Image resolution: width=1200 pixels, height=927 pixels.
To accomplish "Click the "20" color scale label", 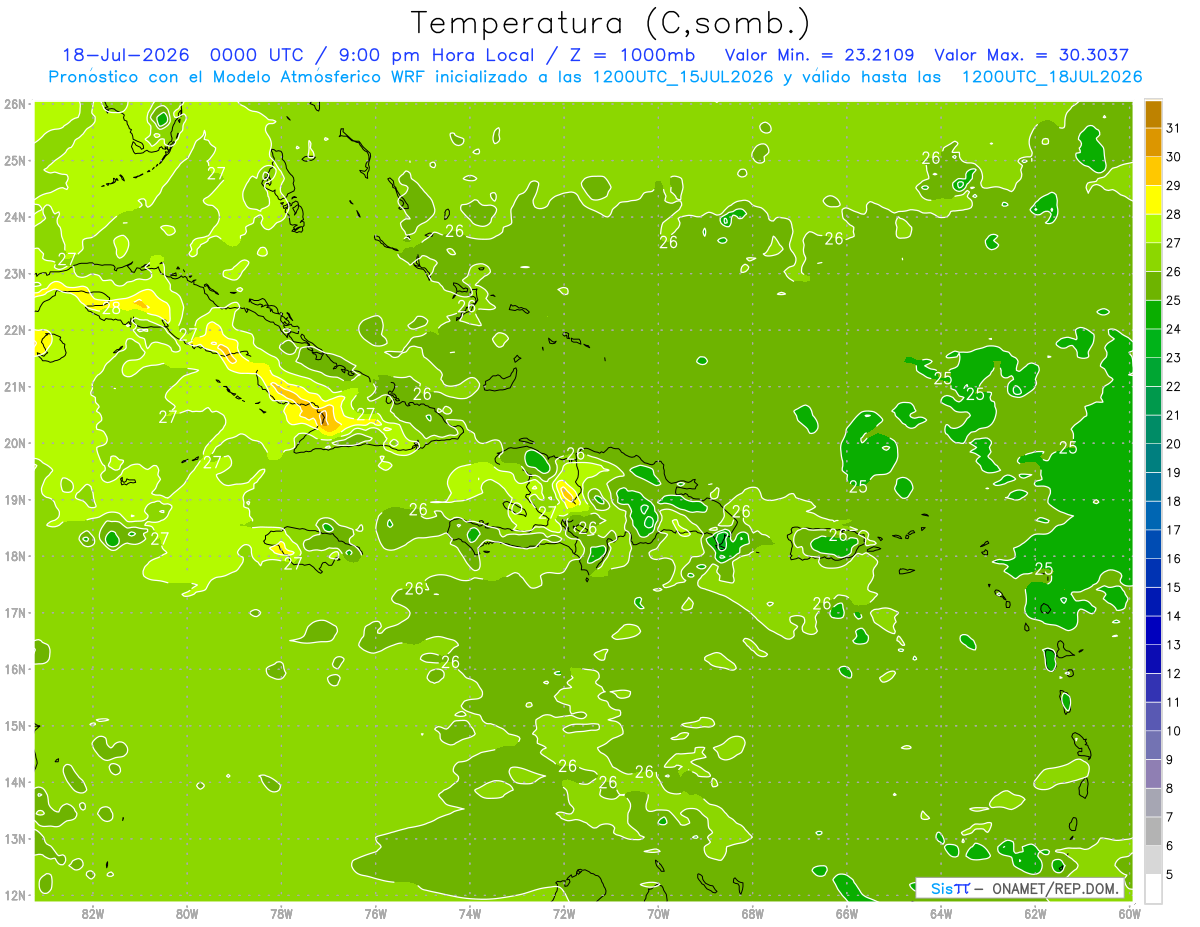I will pos(1174,444).
